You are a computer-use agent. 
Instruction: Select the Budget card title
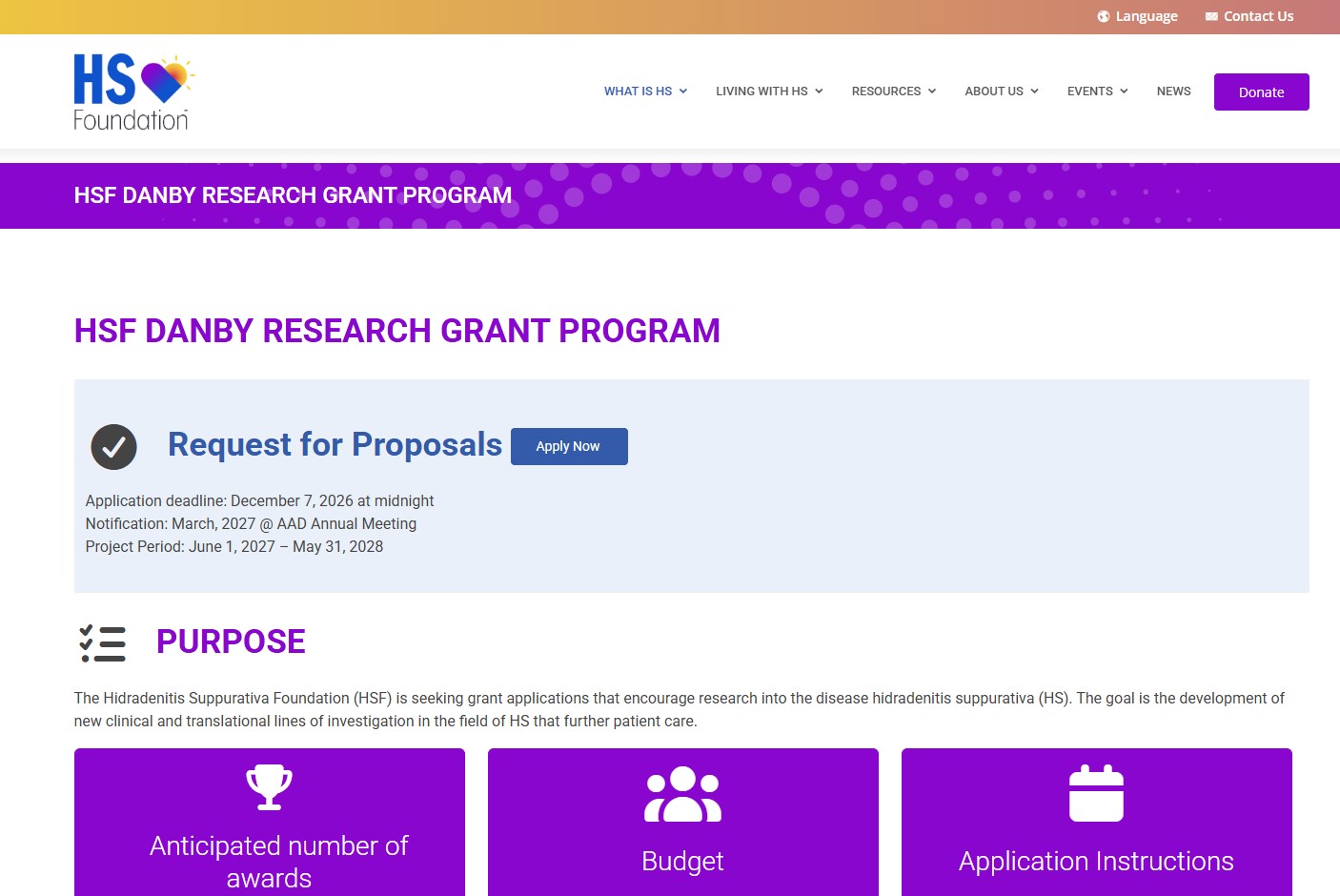click(682, 861)
